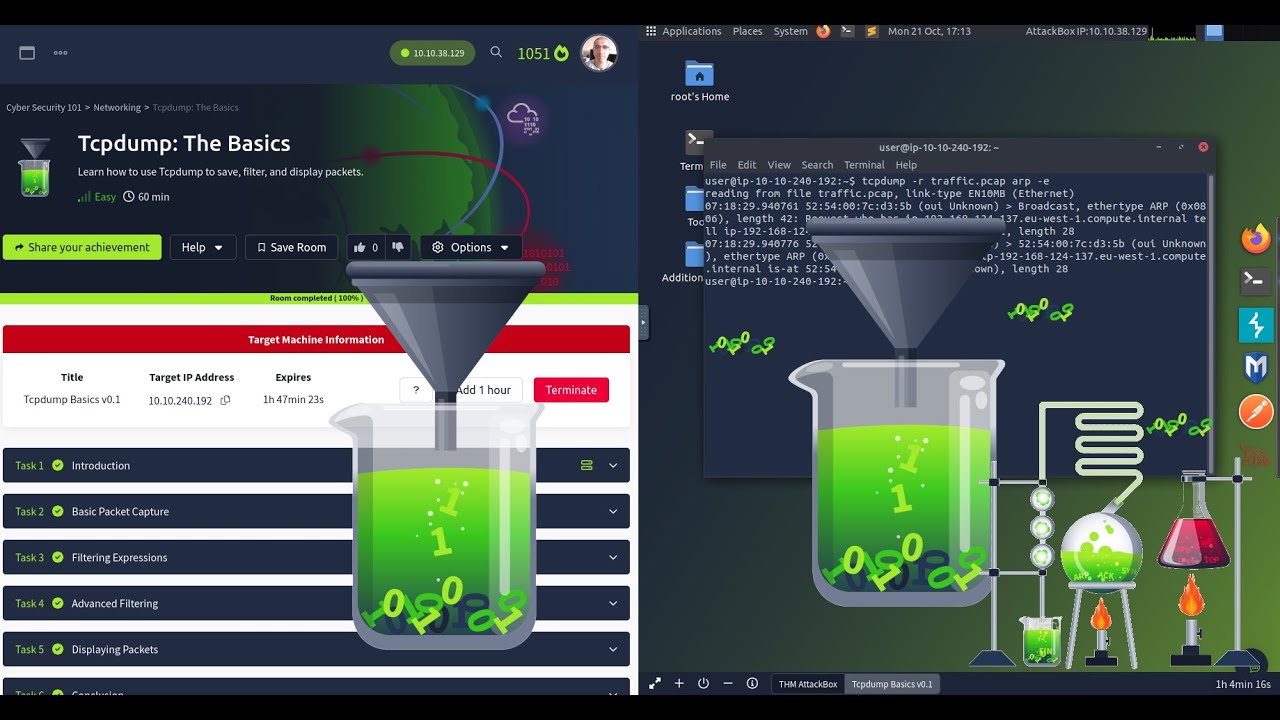Screen dimensions: 1280x720
Task: Click the Save Room button
Action: pyautogui.click(x=291, y=247)
